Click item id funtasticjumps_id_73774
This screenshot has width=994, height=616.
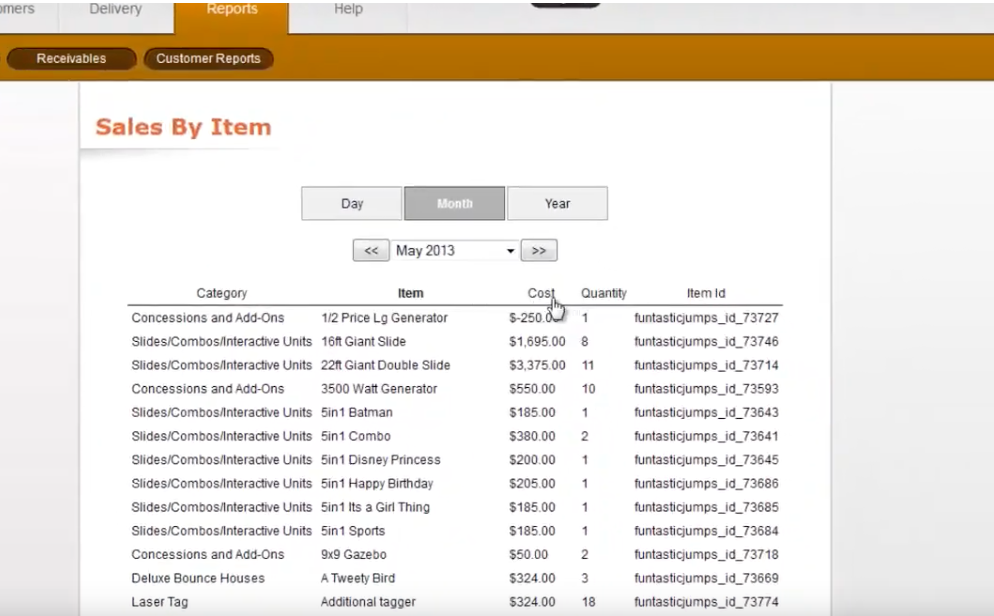click(x=706, y=601)
